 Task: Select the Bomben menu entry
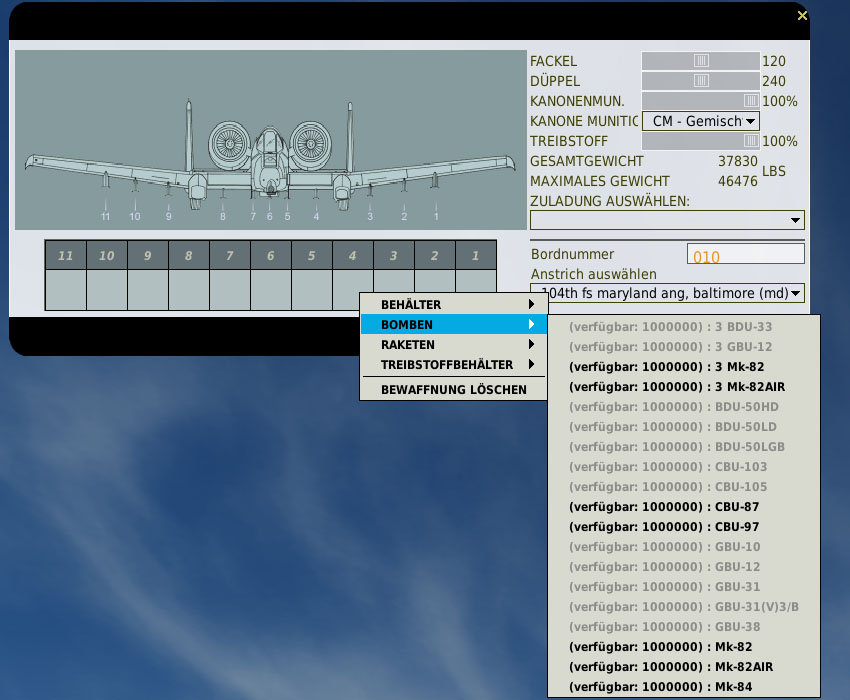[x=453, y=324]
